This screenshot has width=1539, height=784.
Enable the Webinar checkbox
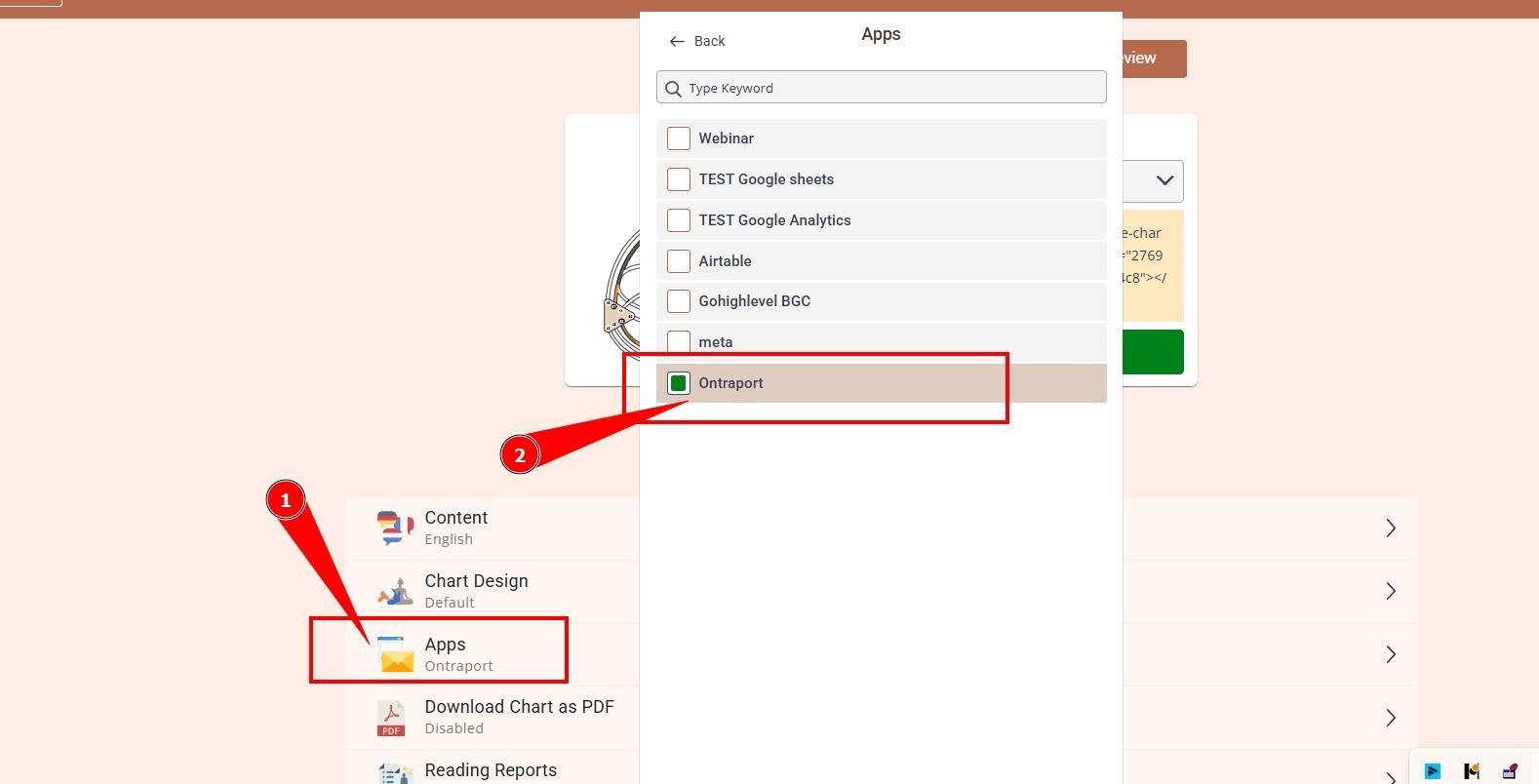(679, 138)
